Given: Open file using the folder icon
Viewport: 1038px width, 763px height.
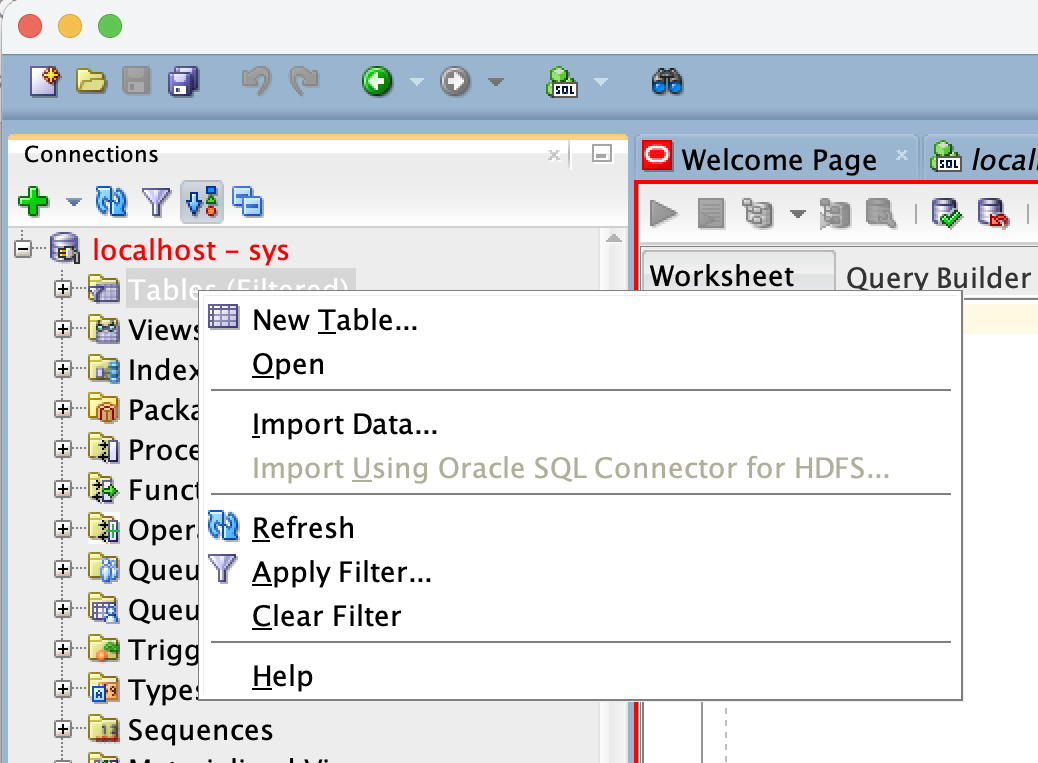Looking at the screenshot, I should pos(91,82).
